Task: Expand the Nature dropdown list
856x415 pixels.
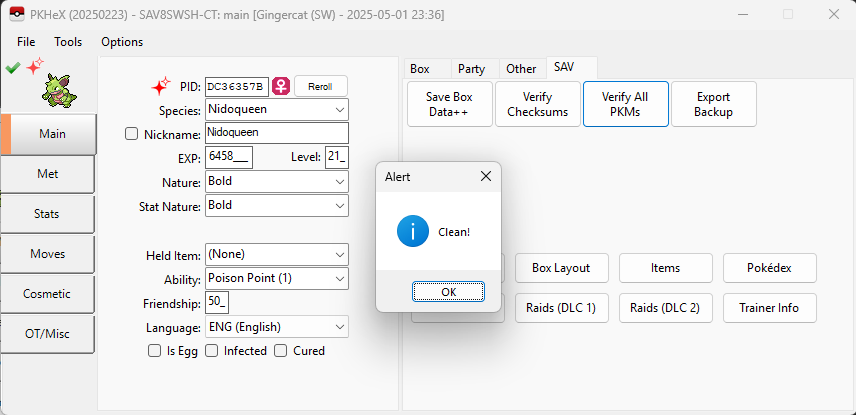Action: pyautogui.click(x=277, y=182)
